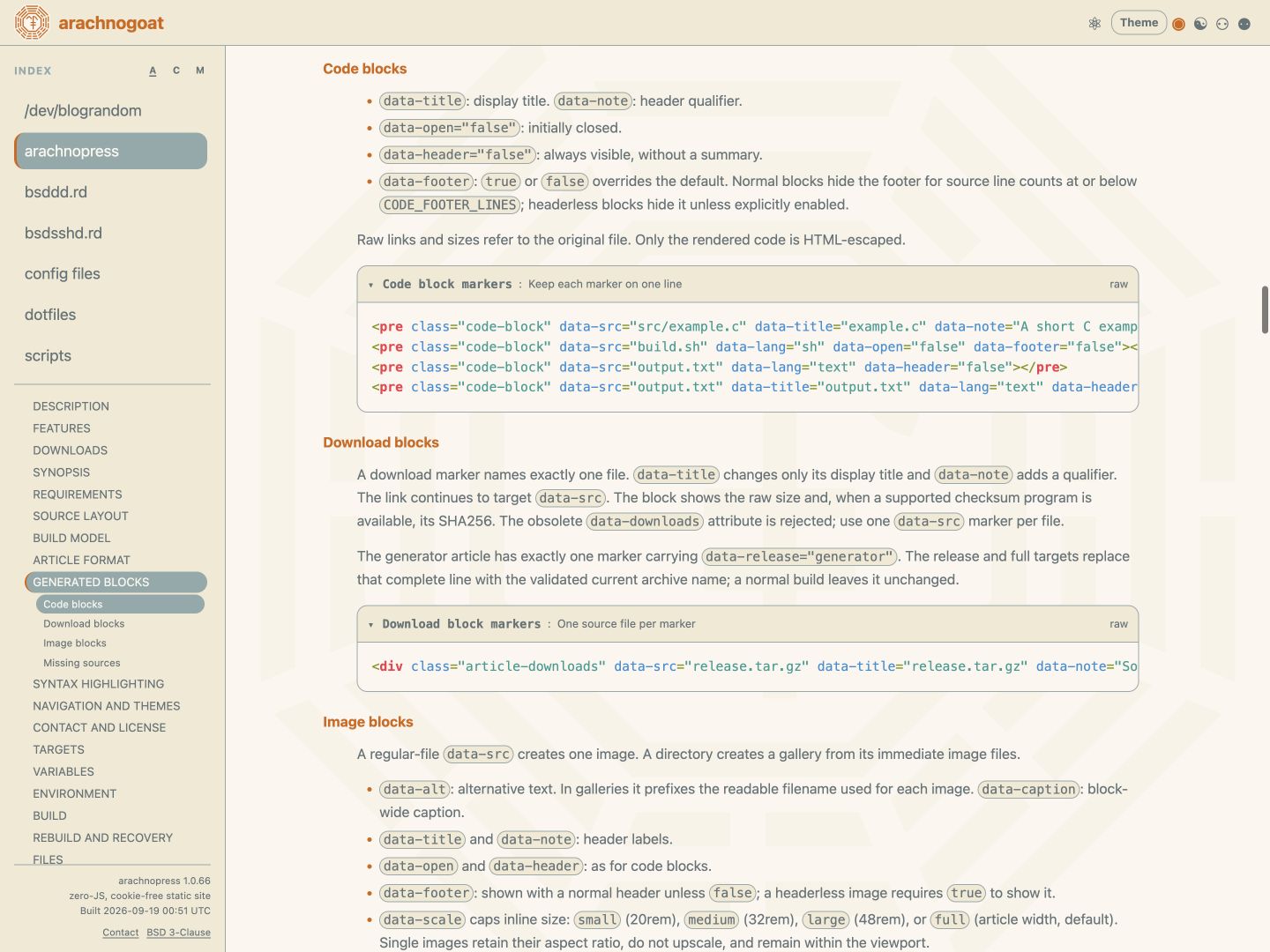This screenshot has height=952, width=1270.
Task: Select GENERATED BLOCKS in sidebar
Action: (116, 582)
